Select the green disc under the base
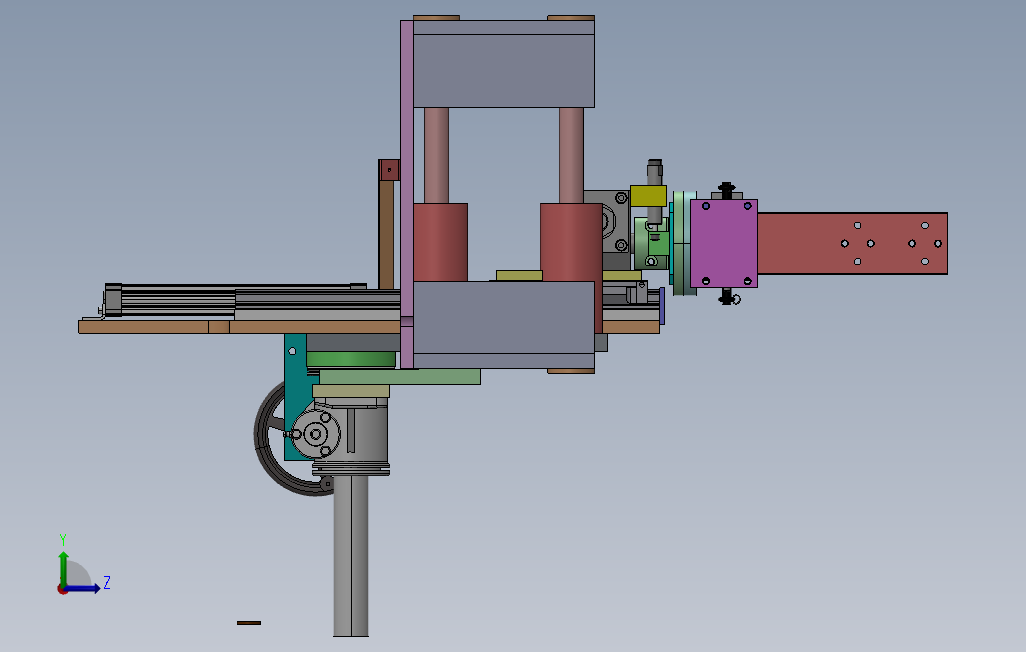The height and width of the screenshot is (652, 1026). point(351,359)
